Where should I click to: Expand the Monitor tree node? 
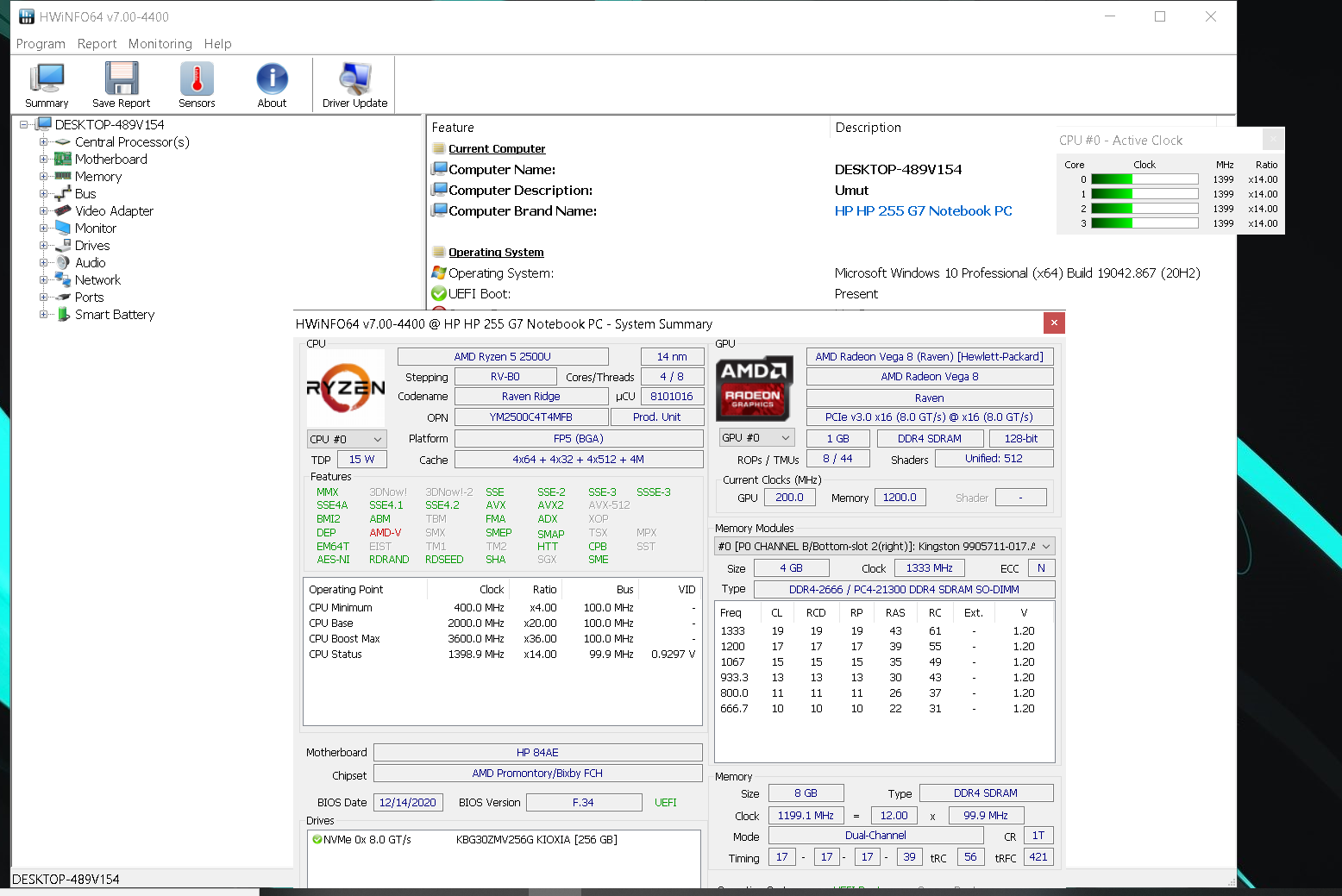pos(43,229)
